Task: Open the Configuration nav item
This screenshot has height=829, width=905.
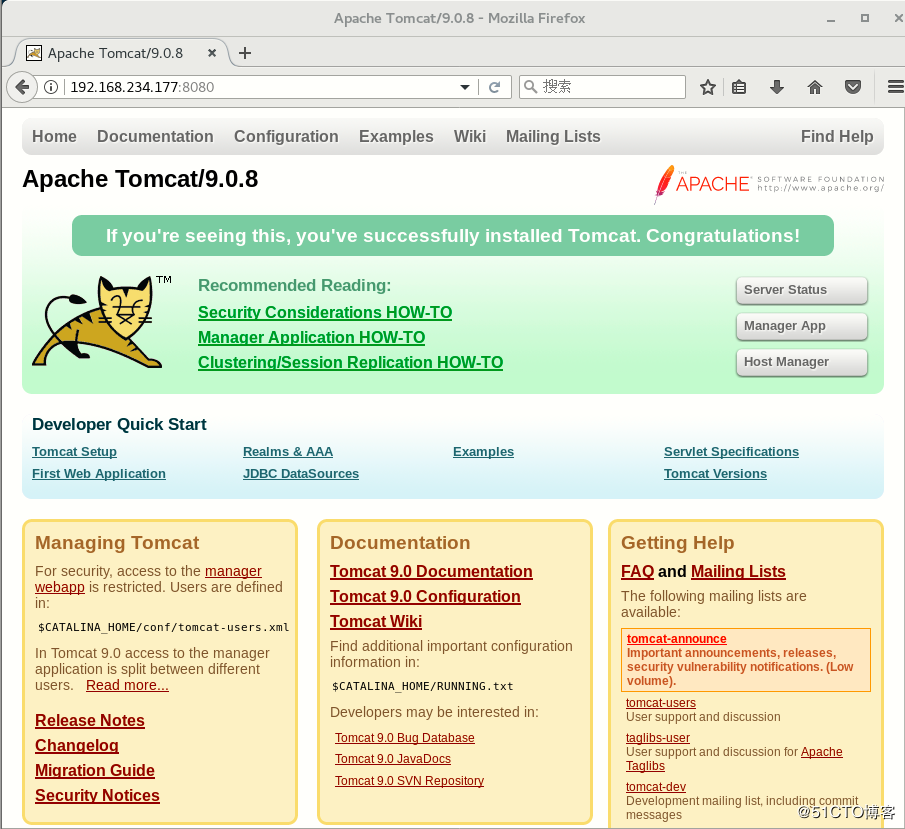Action: [x=286, y=136]
